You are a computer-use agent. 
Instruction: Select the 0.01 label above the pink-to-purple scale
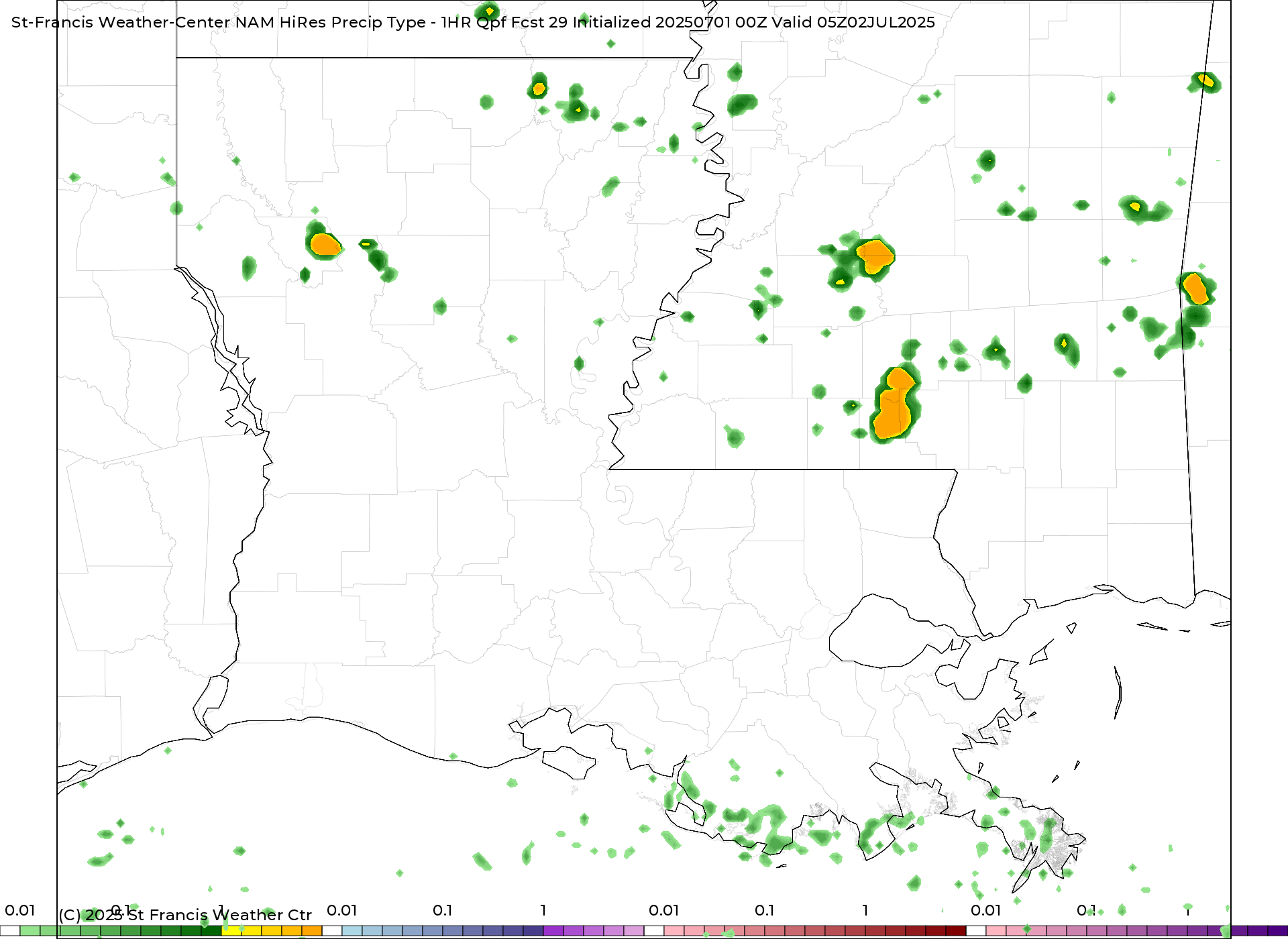tap(986, 910)
